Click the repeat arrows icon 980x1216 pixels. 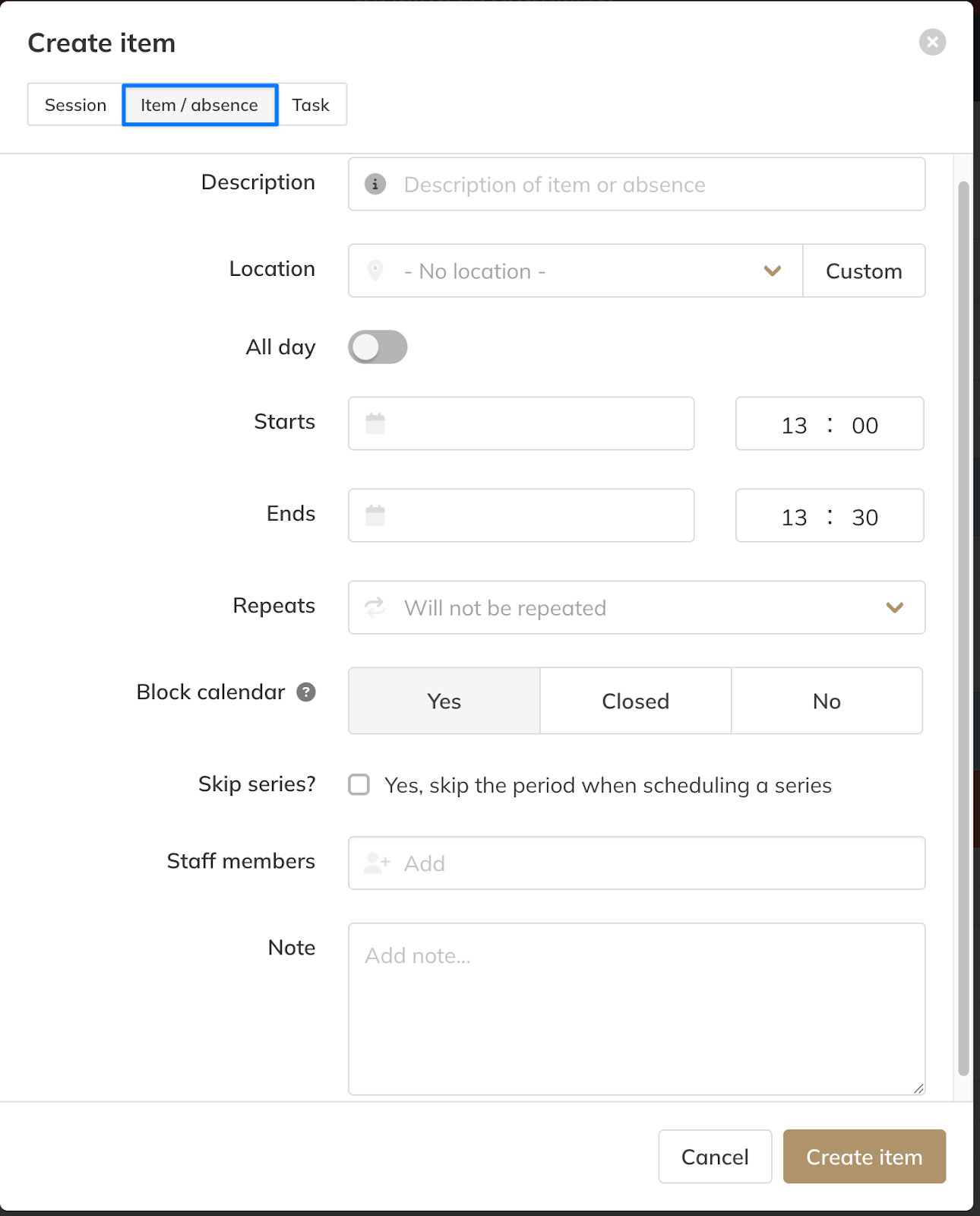point(375,607)
